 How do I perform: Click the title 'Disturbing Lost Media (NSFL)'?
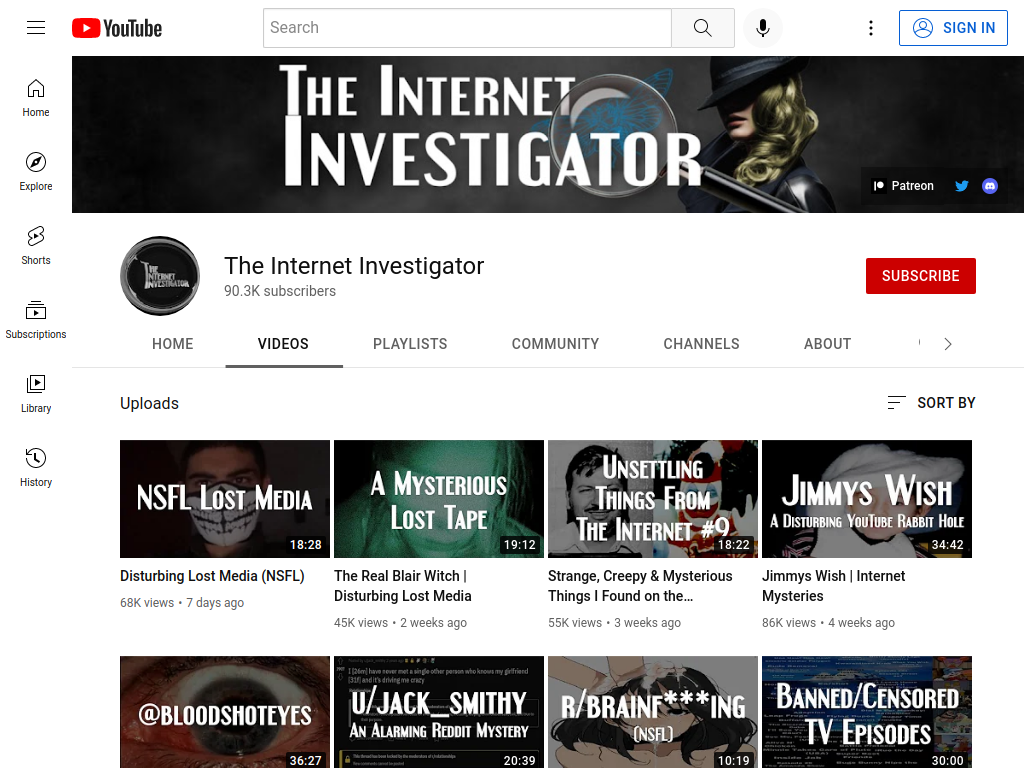212,576
